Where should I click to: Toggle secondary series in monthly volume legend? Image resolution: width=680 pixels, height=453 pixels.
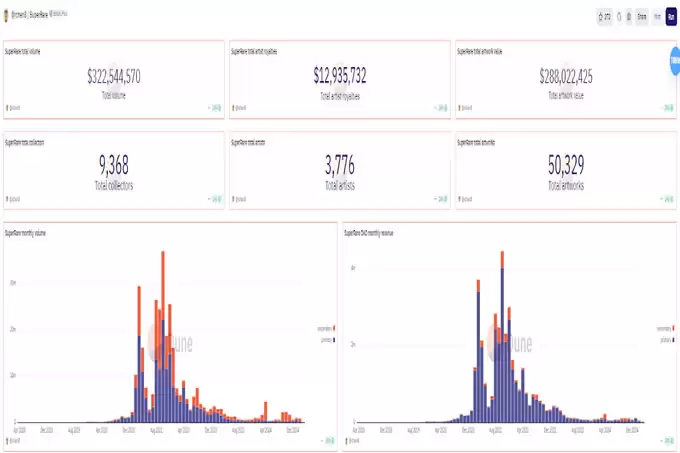tap(326, 329)
